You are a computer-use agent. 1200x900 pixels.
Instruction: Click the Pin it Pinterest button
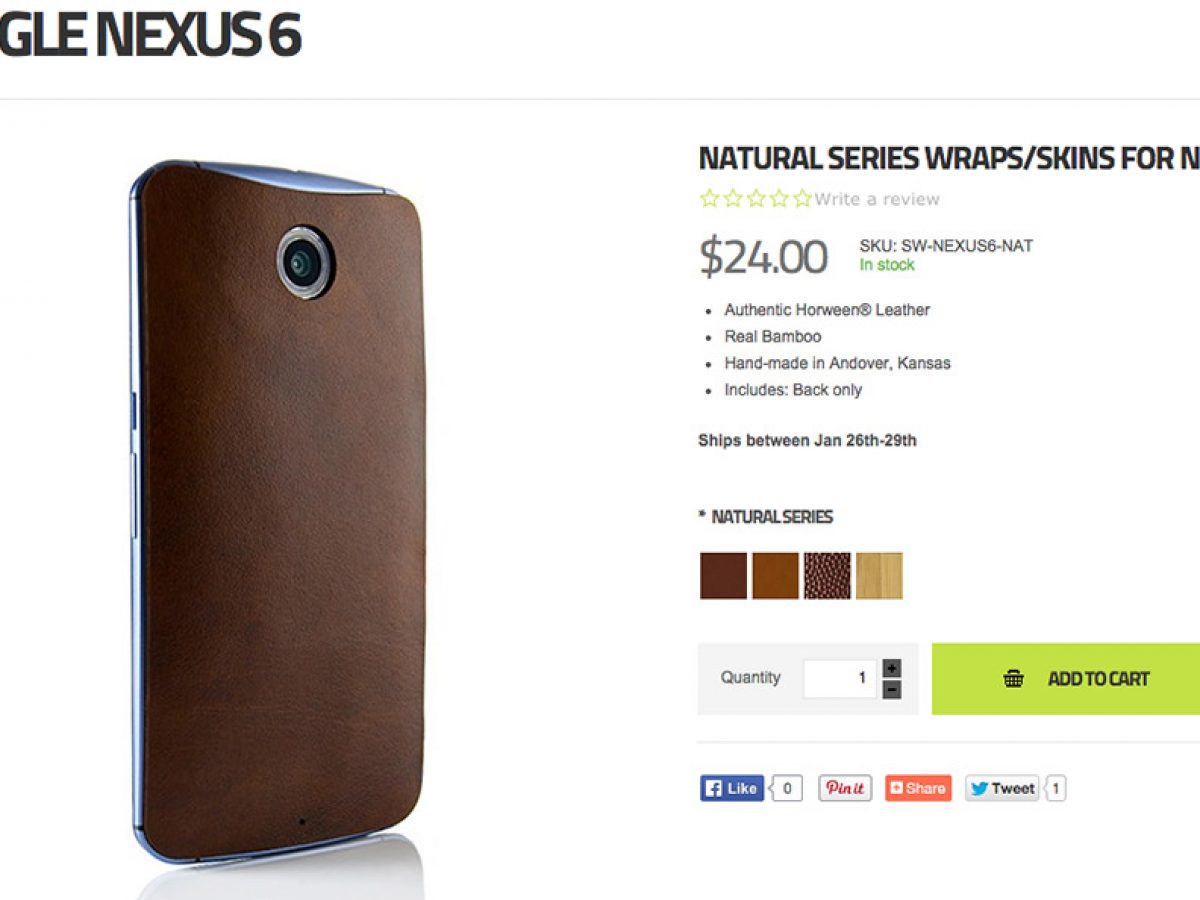pyautogui.click(x=845, y=788)
